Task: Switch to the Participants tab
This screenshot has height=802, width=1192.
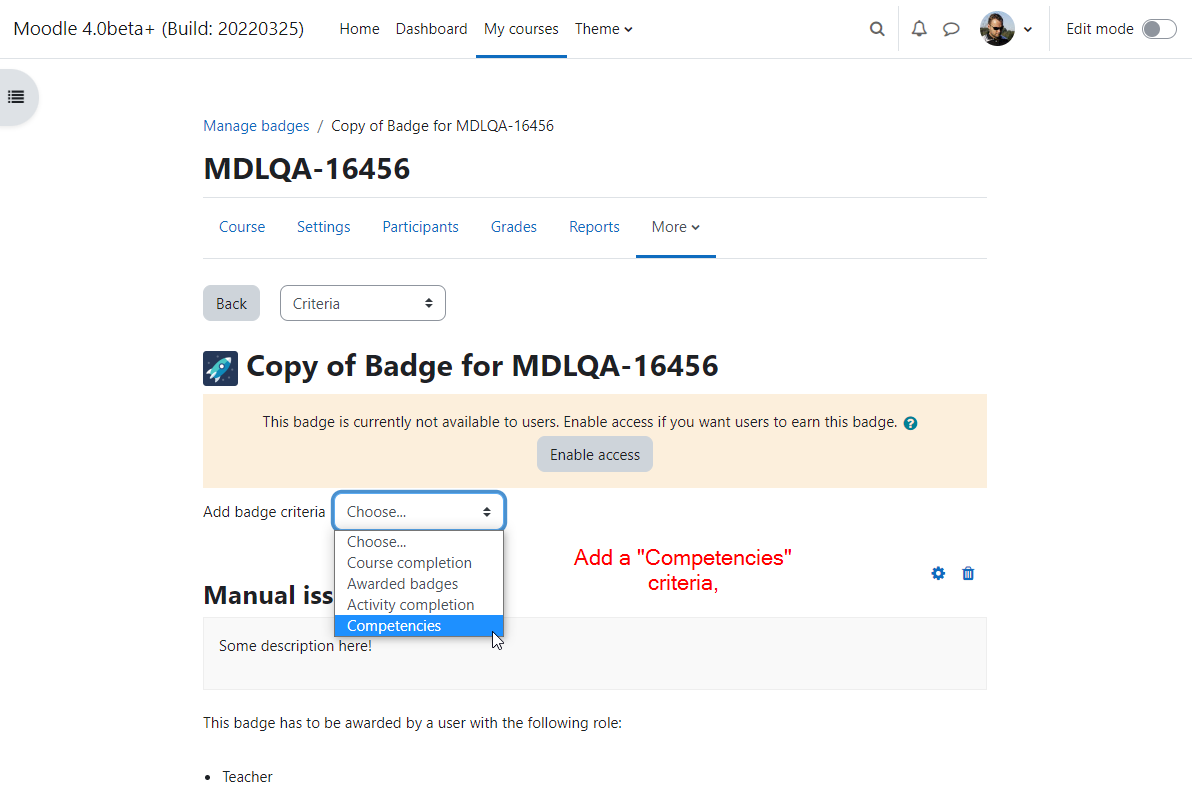Action: coord(420,227)
